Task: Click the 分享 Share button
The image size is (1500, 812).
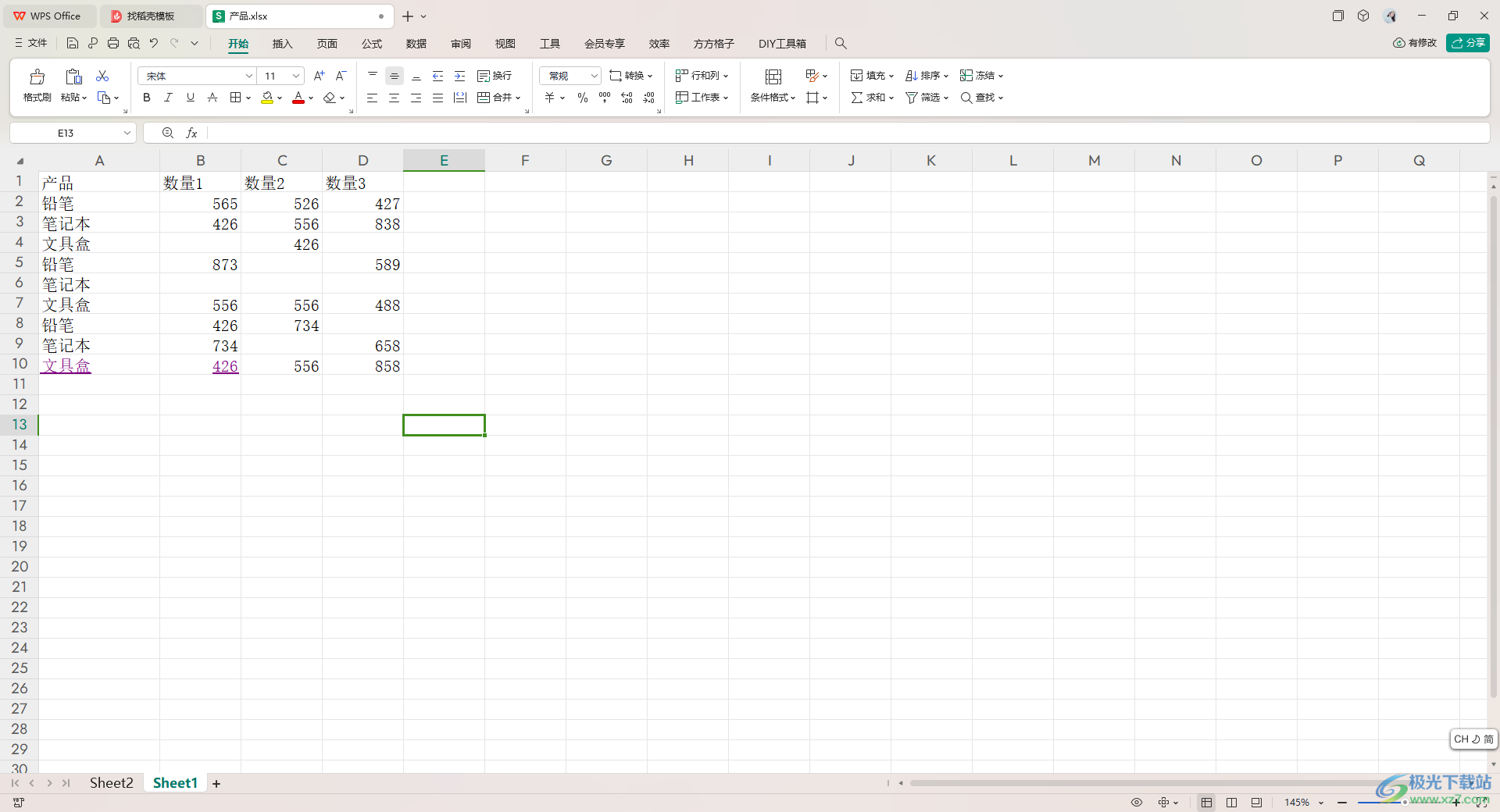Action: click(x=1468, y=43)
